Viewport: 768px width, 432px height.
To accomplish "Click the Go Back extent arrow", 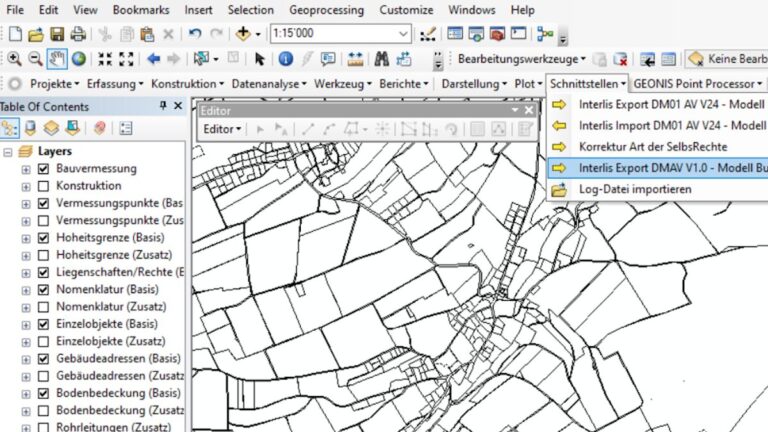I will point(154,59).
